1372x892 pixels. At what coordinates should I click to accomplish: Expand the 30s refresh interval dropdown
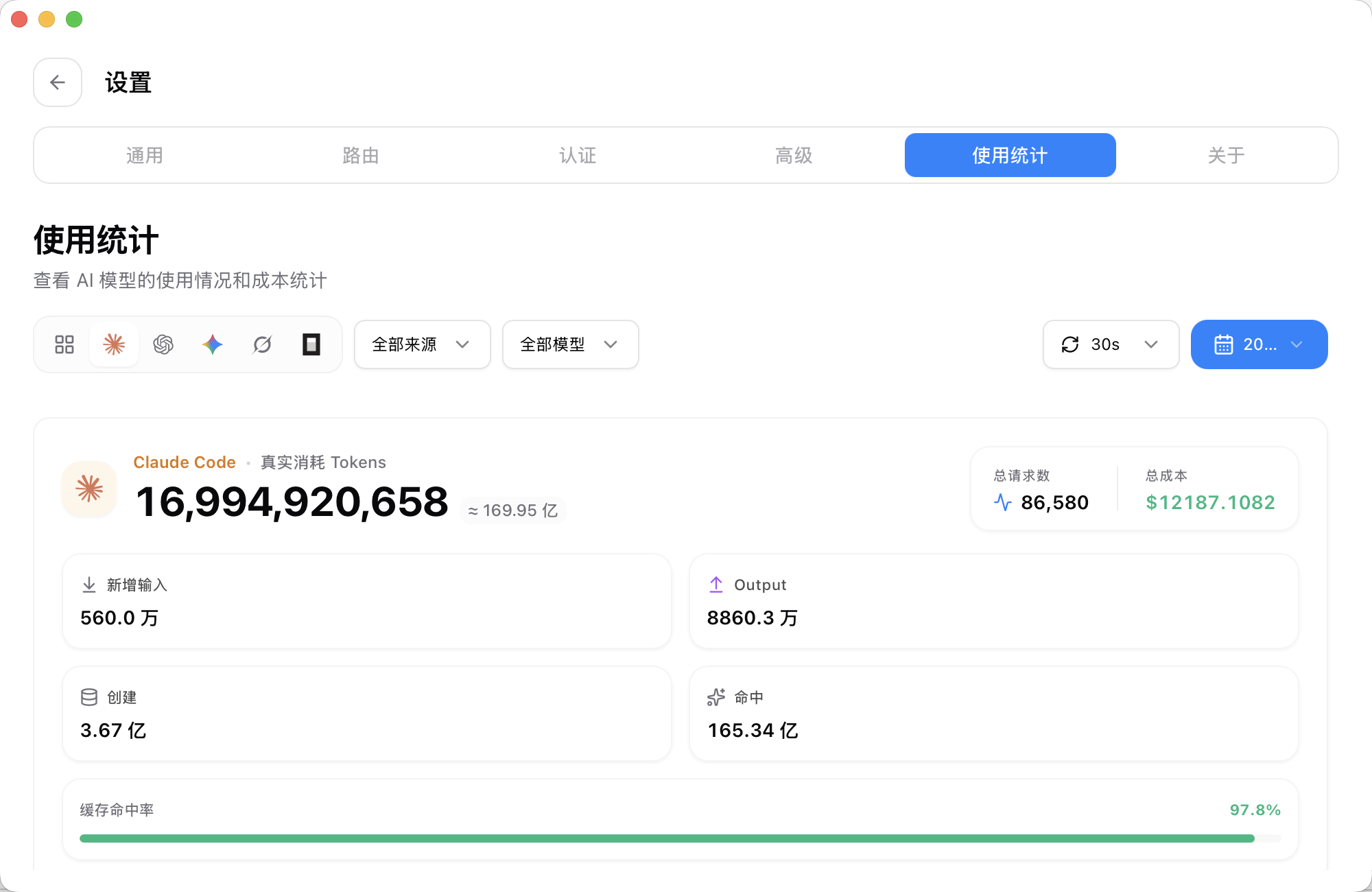1111,344
